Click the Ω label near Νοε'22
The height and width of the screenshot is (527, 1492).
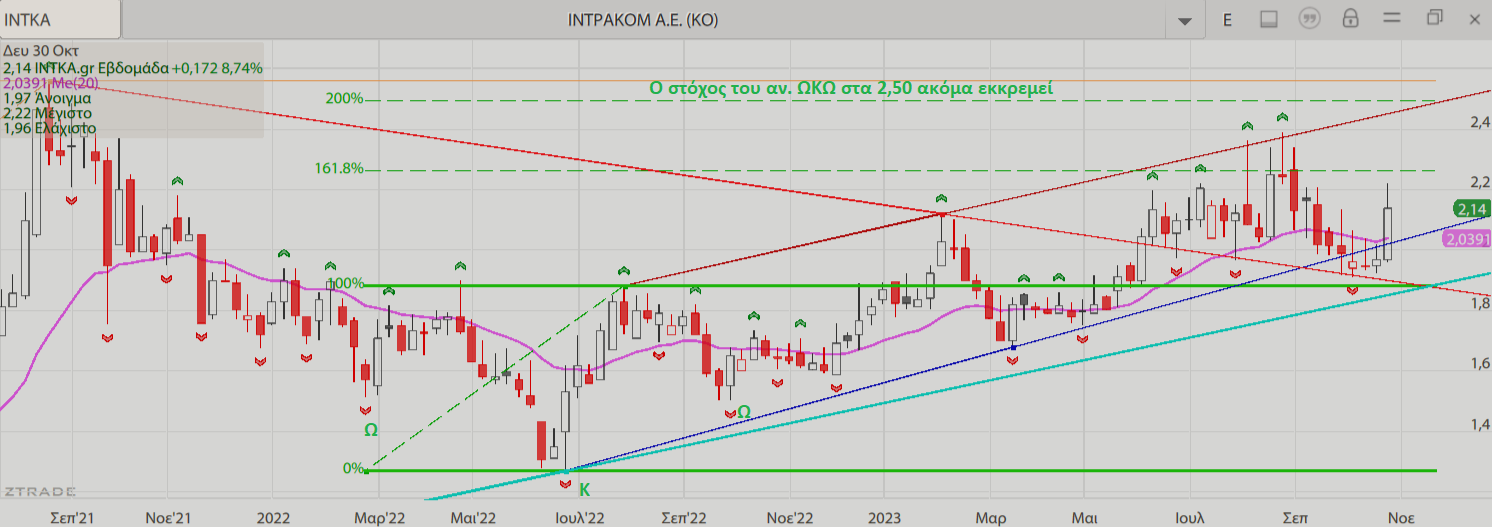[x=744, y=410]
